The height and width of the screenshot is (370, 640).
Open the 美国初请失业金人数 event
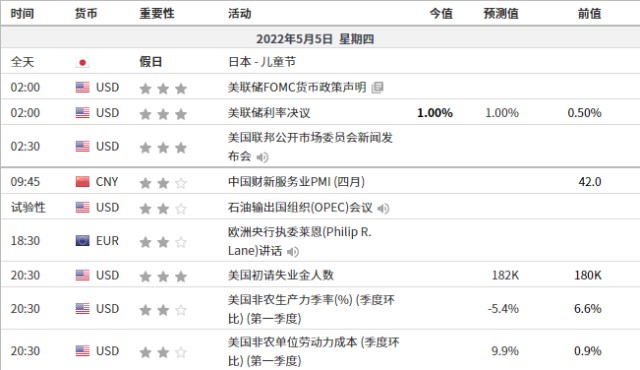click(281, 275)
